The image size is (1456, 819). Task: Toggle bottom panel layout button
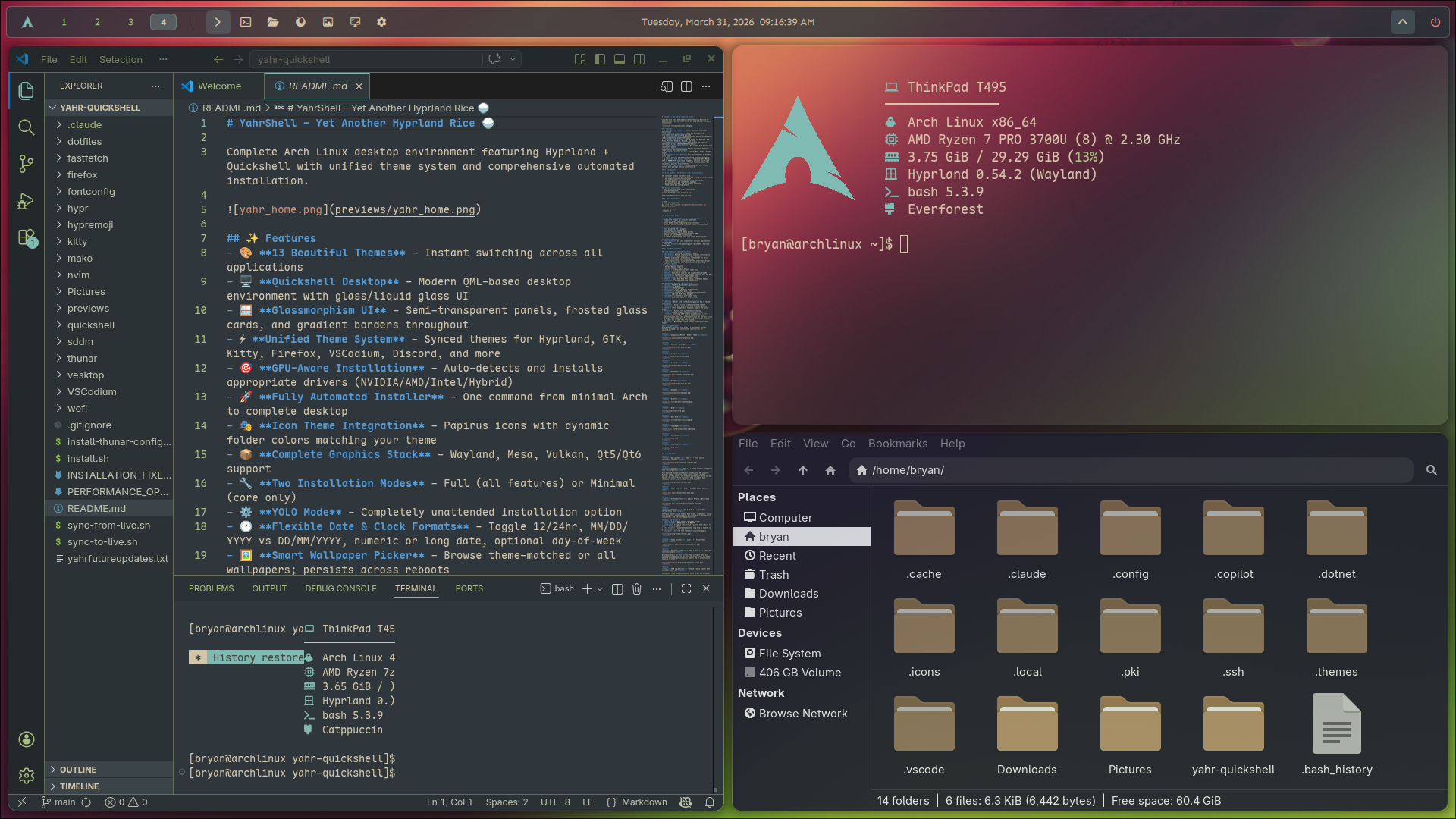(x=620, y=59)
